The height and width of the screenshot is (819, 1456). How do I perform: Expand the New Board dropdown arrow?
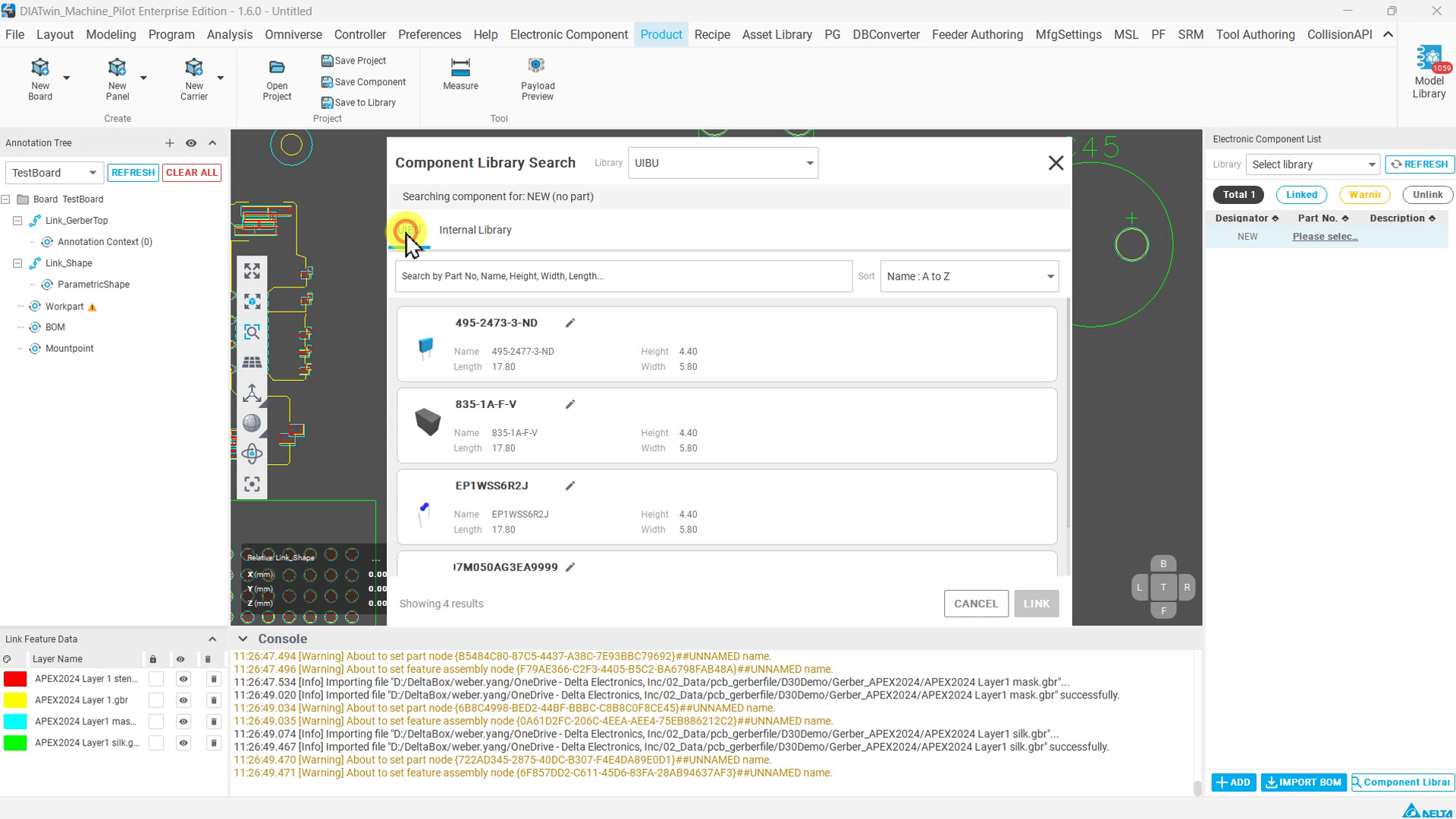(67, 77)
